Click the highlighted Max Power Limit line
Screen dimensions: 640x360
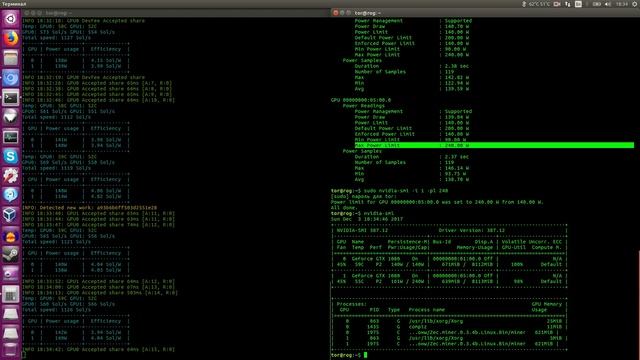point(494,145)
